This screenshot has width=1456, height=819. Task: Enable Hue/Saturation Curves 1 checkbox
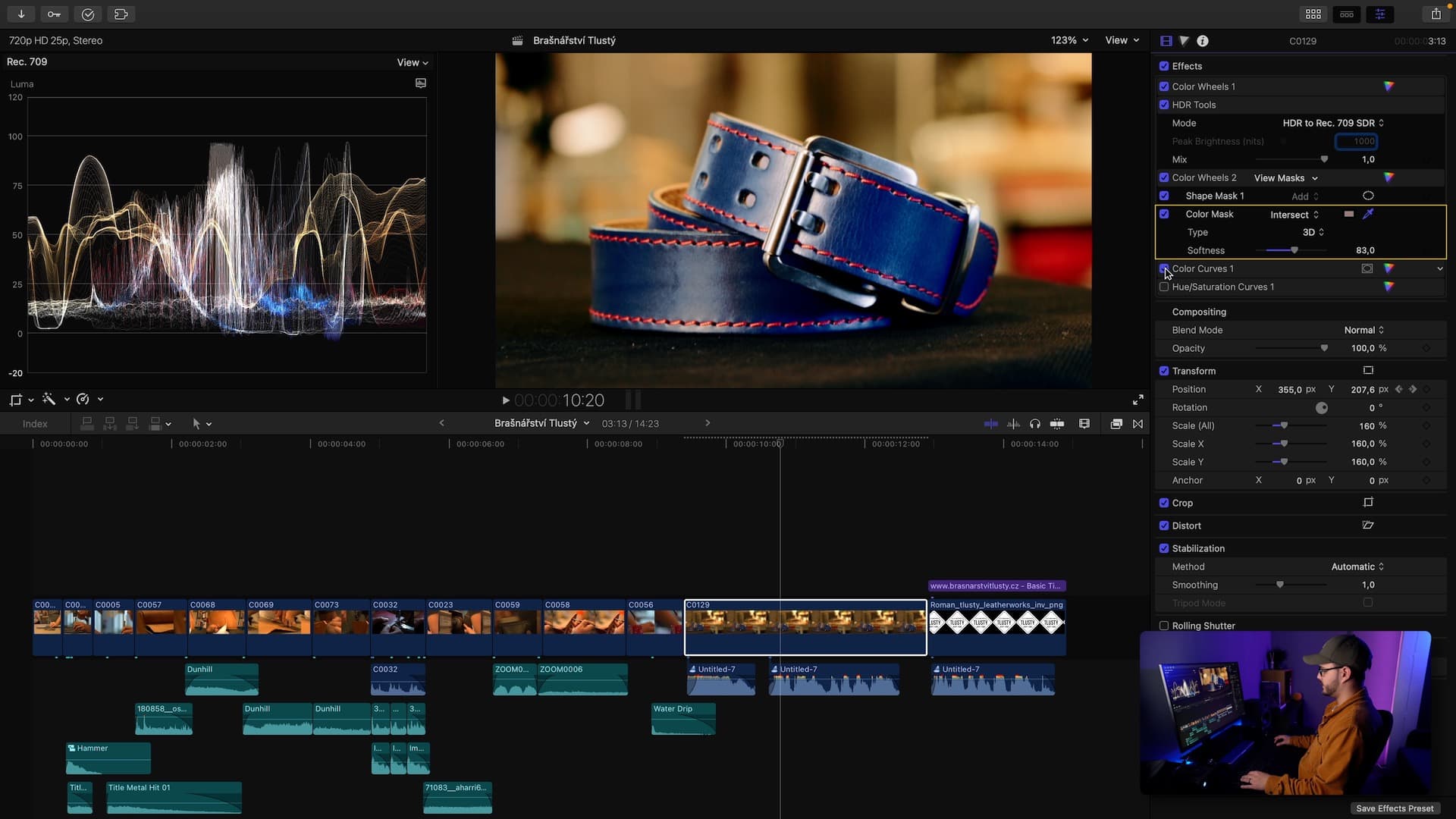1164,287
